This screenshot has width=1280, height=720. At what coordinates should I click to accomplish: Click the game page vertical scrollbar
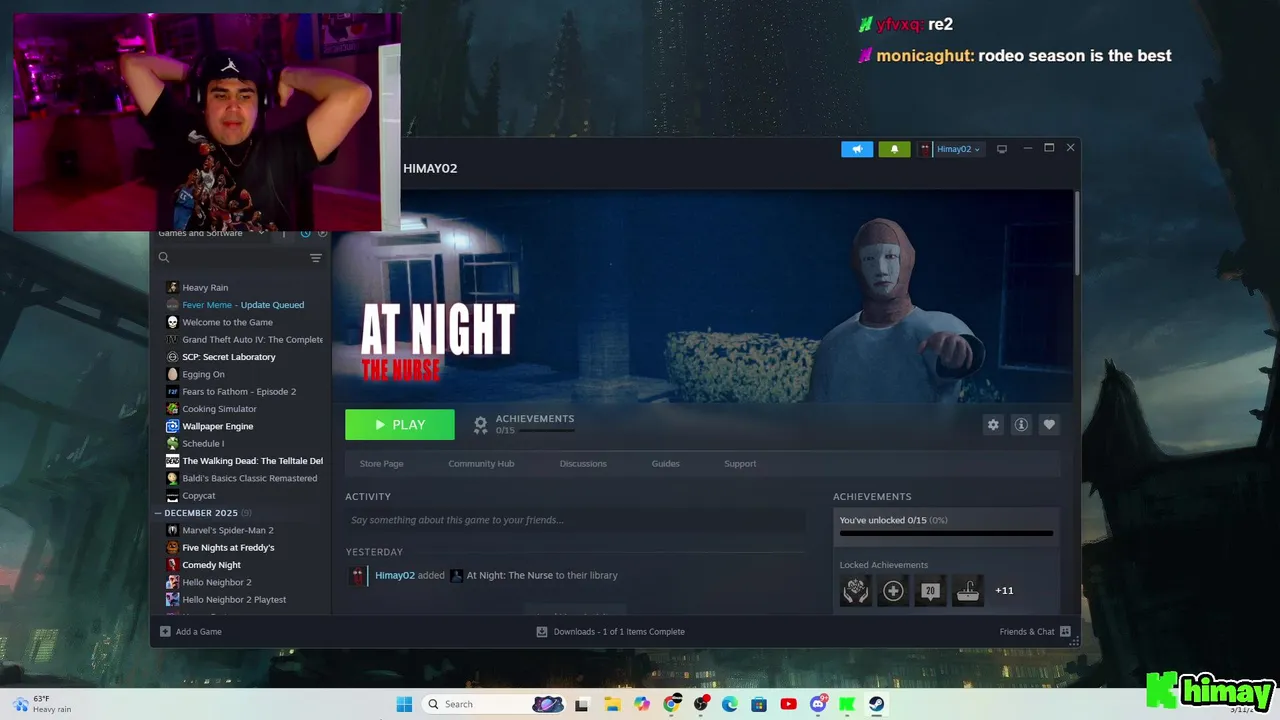point(1077,233)
